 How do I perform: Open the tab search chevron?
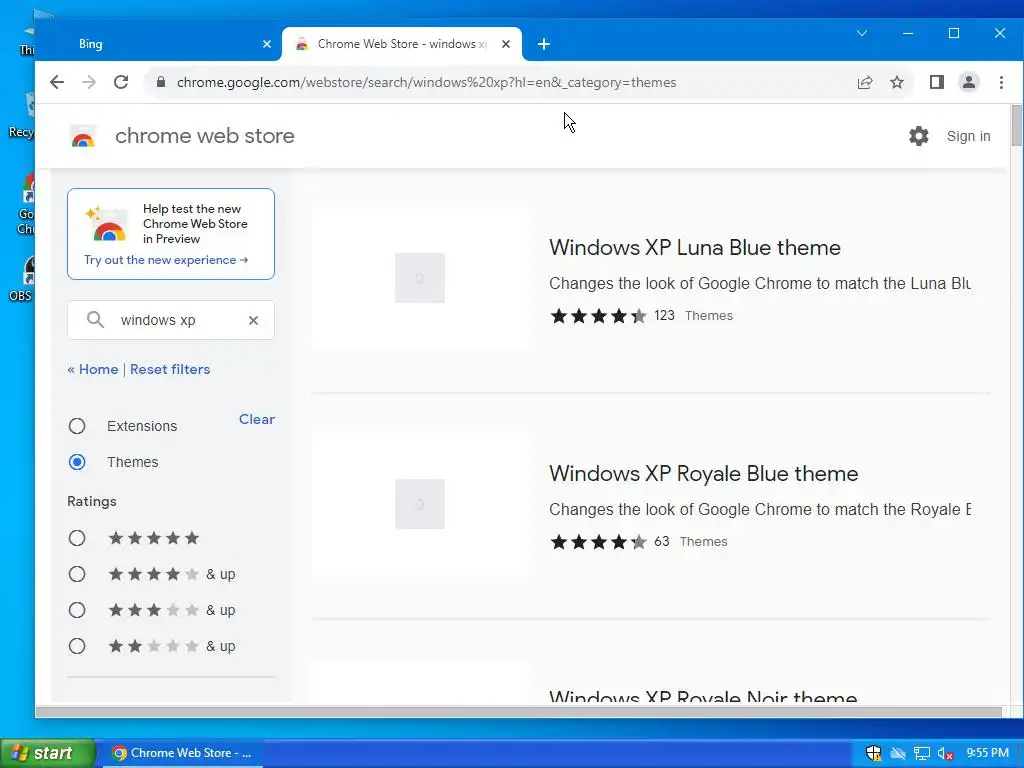point(862,33)
